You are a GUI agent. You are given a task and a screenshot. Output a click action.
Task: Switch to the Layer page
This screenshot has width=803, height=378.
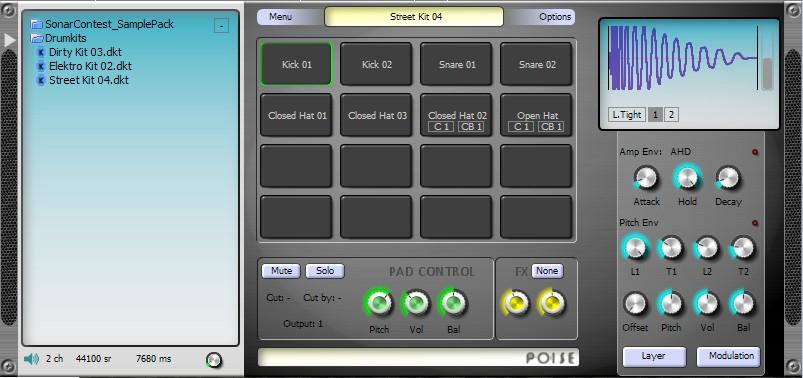point(654,356)
